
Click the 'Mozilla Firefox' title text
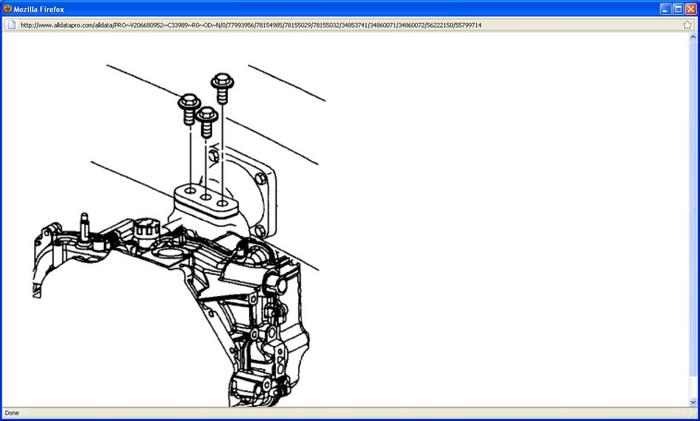pyautogui.click(x=39, y=9)
